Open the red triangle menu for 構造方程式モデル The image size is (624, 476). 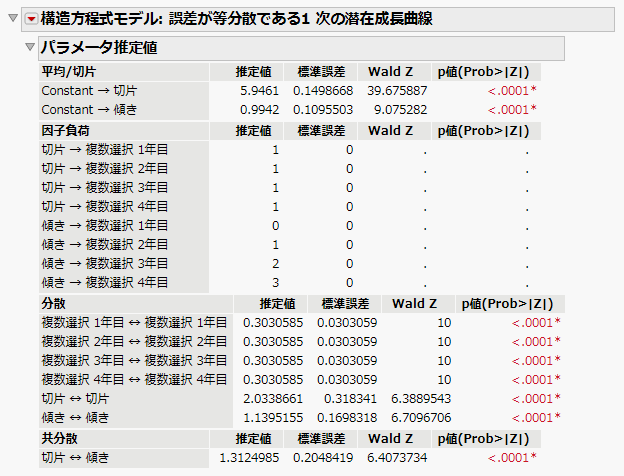[x=31, y=19]
